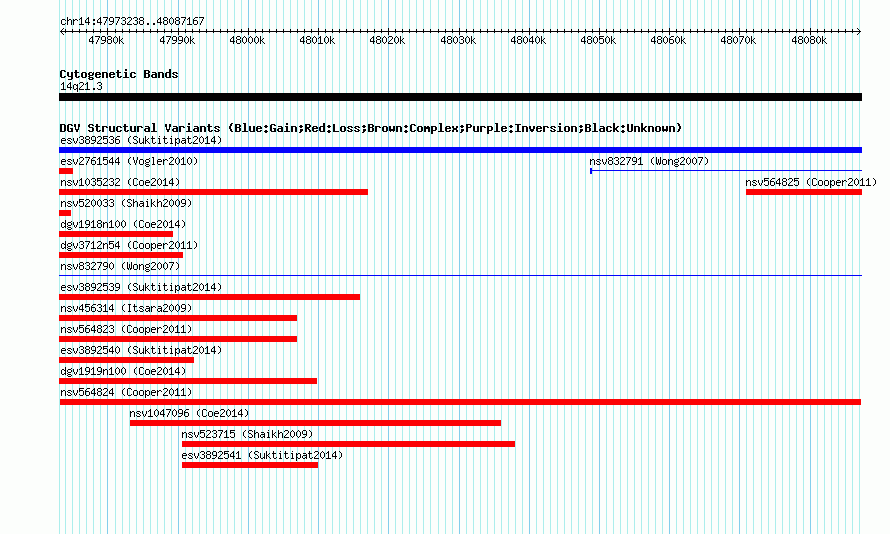Screen dimensions: 890x534
Task: Click the thin blue nsv832791 line
Action: tap(726, 171)
